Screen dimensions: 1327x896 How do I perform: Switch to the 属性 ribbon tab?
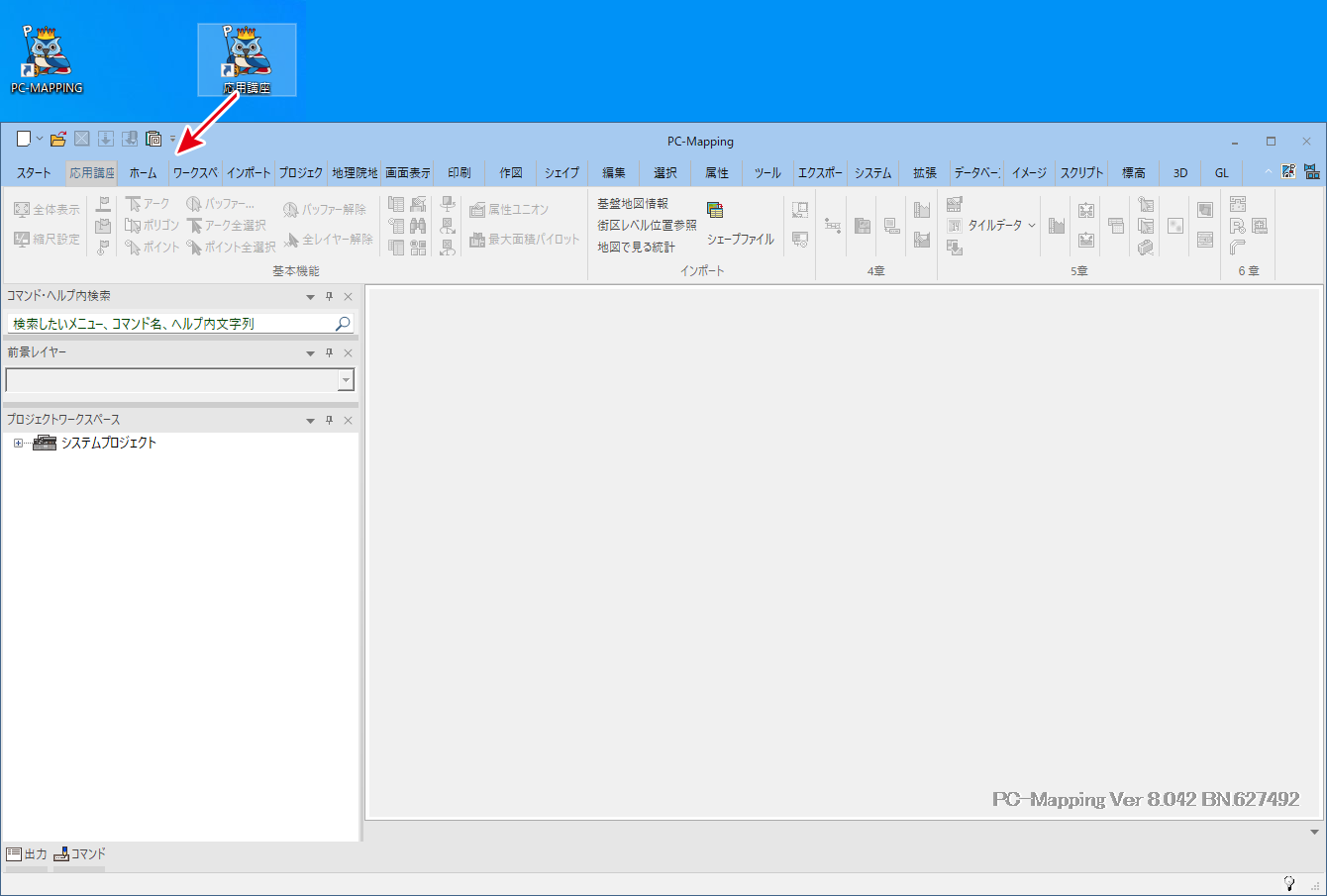[717, 172]
